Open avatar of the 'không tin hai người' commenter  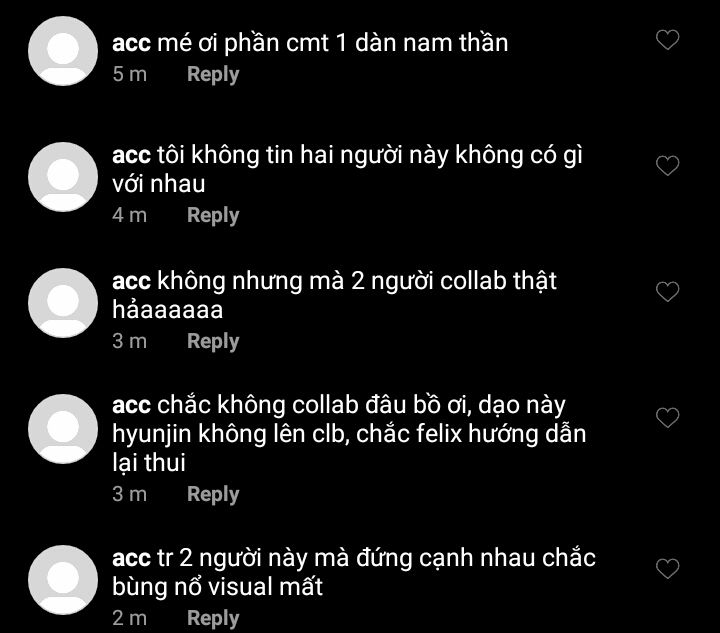point(63,177)
